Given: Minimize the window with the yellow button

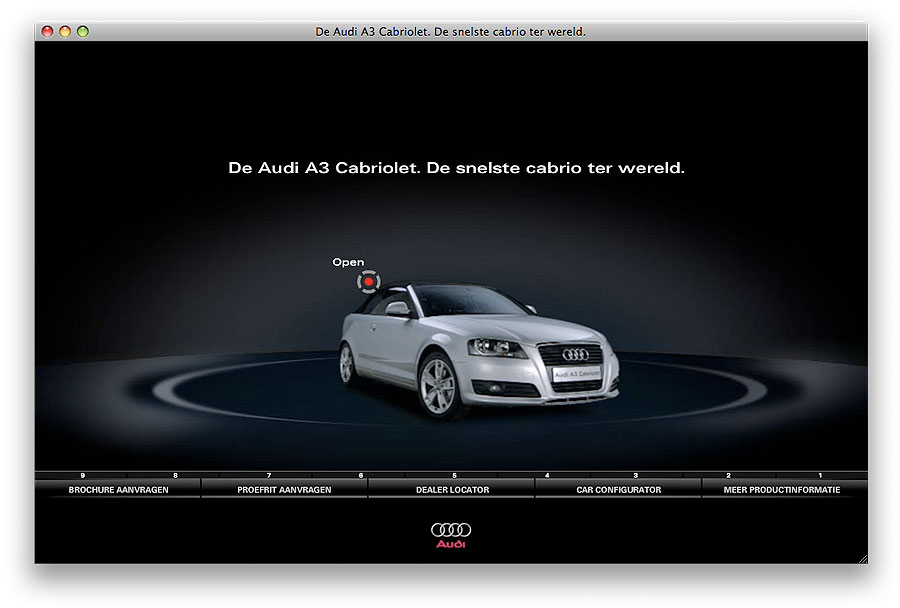Looking at the screenshot, I should (x=65, y=32).
